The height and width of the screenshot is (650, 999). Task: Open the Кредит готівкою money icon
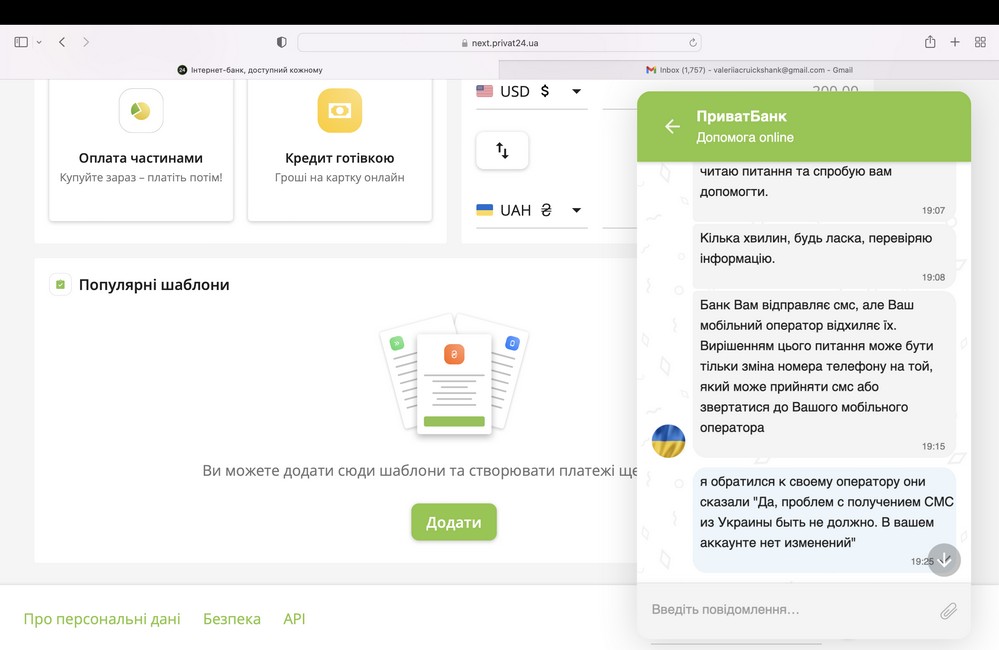[x=340, y=111]
